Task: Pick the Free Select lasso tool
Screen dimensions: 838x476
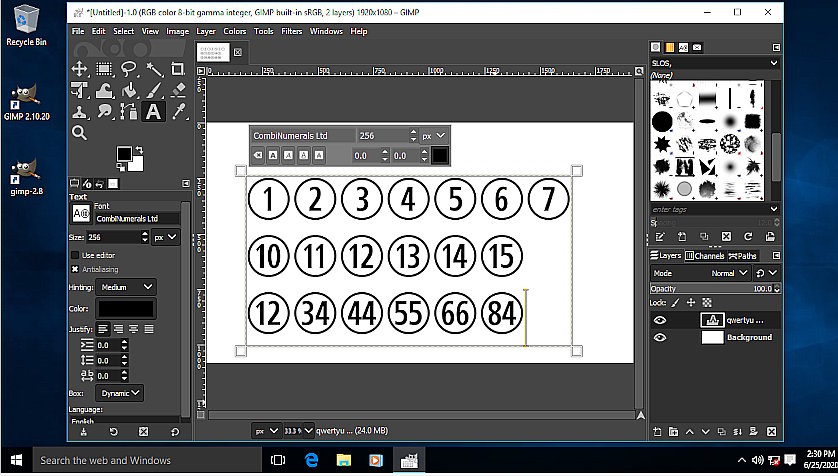Action: point(129,69)
